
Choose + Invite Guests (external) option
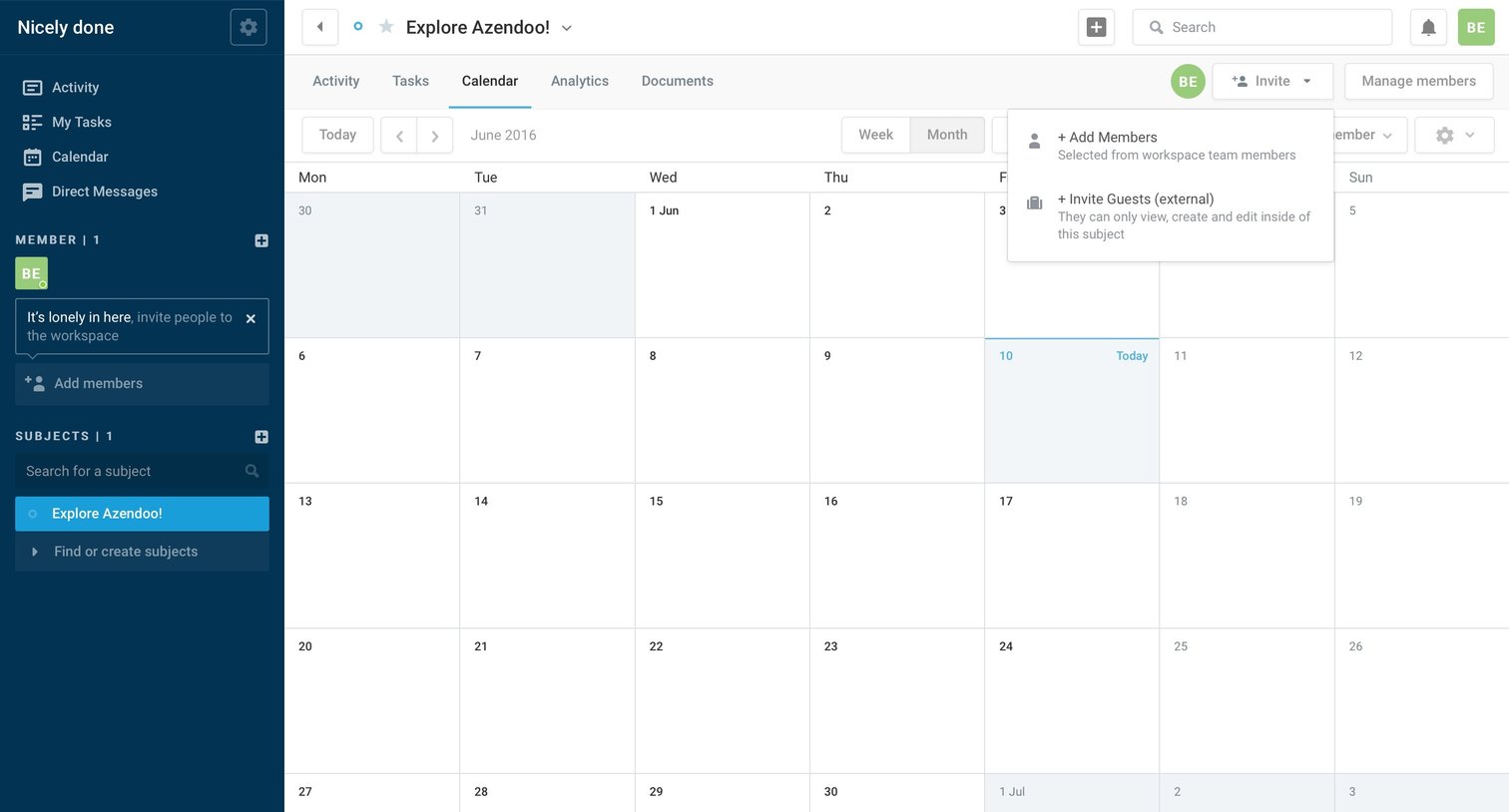tap(1171, 216)
